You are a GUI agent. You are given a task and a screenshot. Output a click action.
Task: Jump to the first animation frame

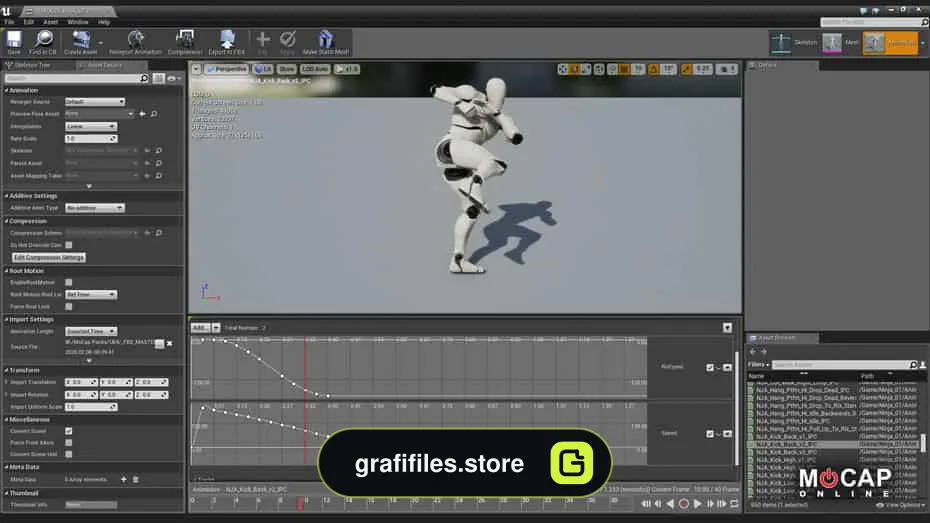coord(646,503)
